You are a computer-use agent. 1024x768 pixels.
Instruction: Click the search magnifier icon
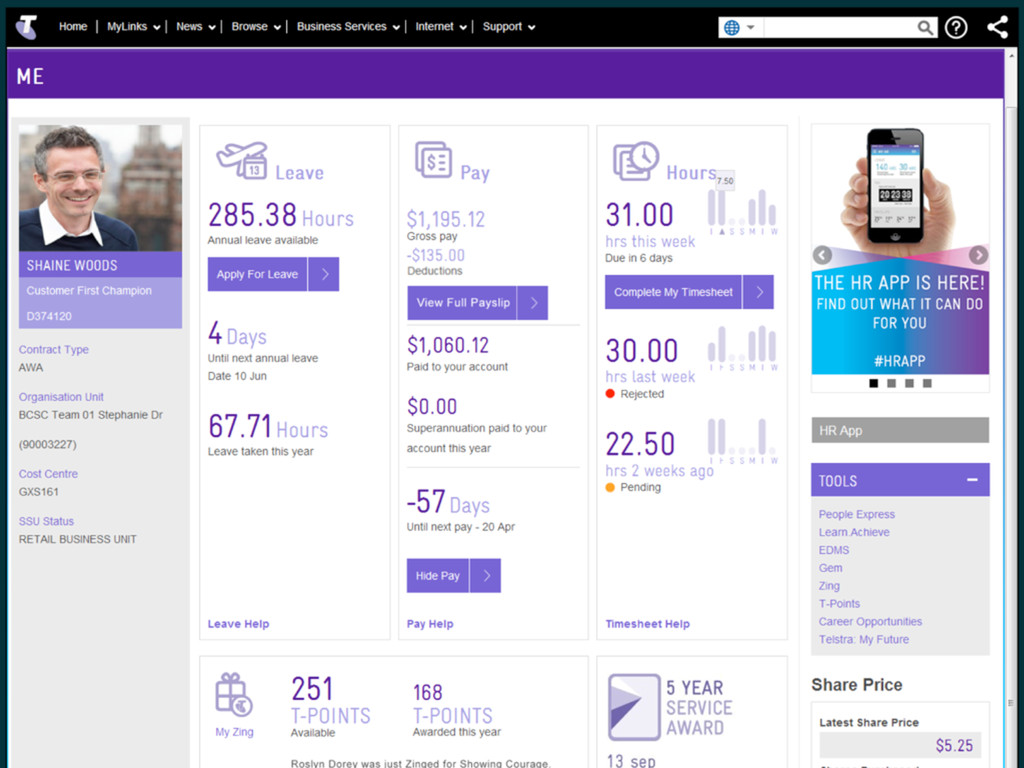click(x=924, y=27)
